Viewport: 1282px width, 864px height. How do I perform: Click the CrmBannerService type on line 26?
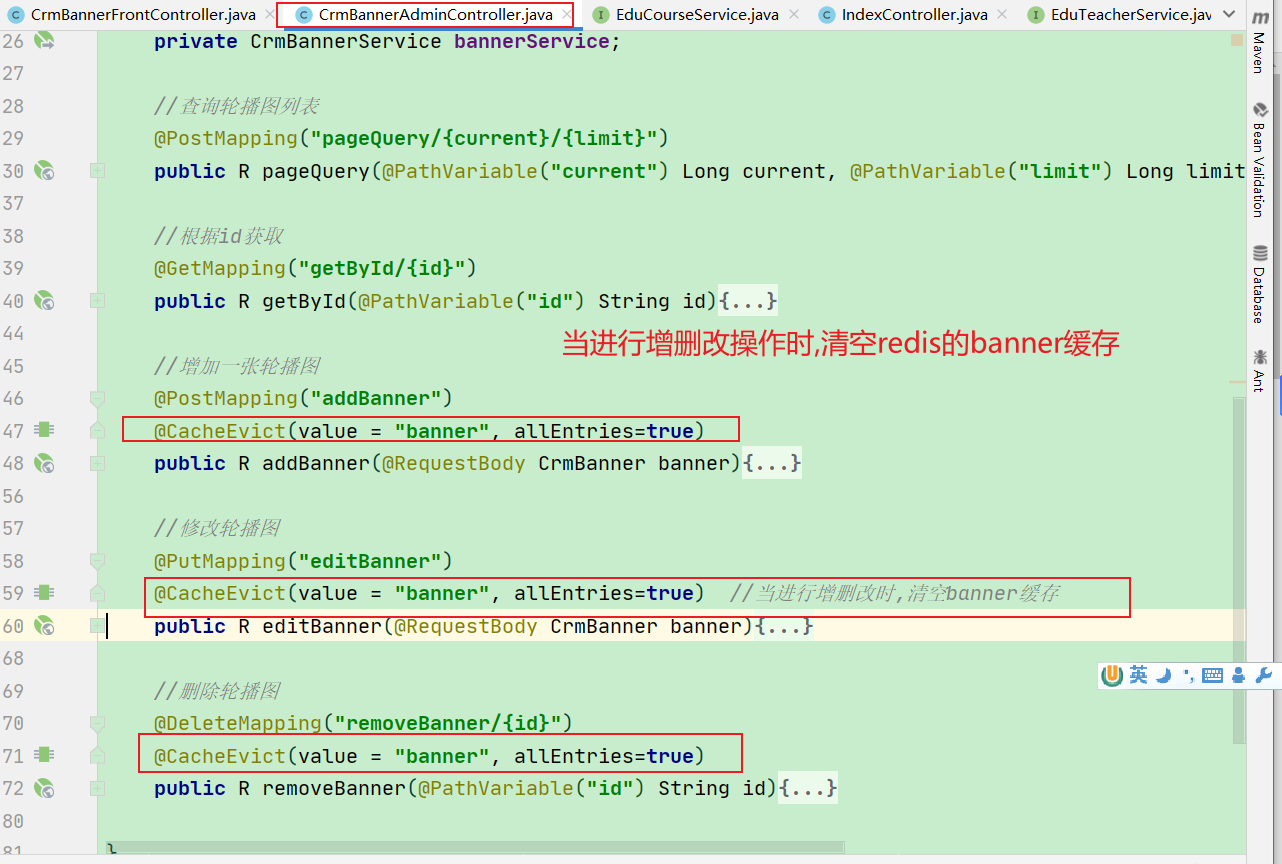346,41
